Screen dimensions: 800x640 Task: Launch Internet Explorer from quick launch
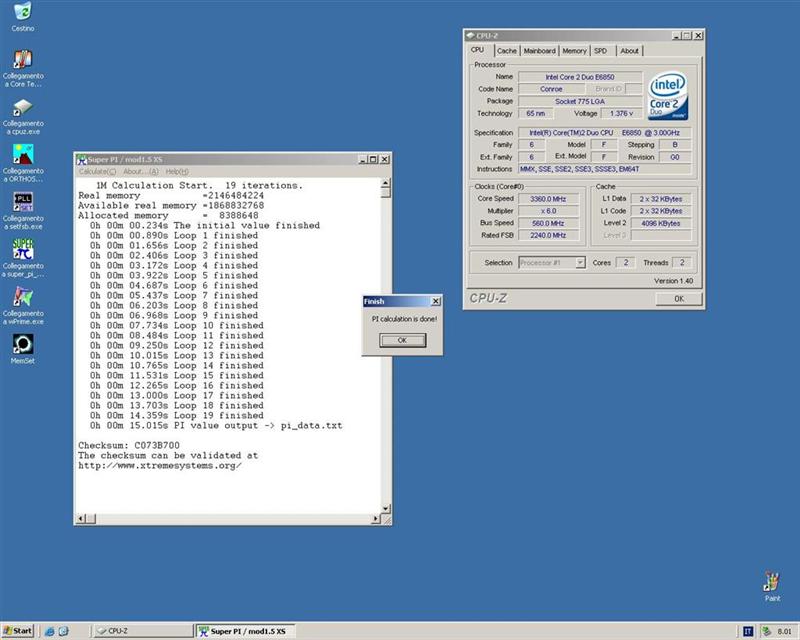49,631
